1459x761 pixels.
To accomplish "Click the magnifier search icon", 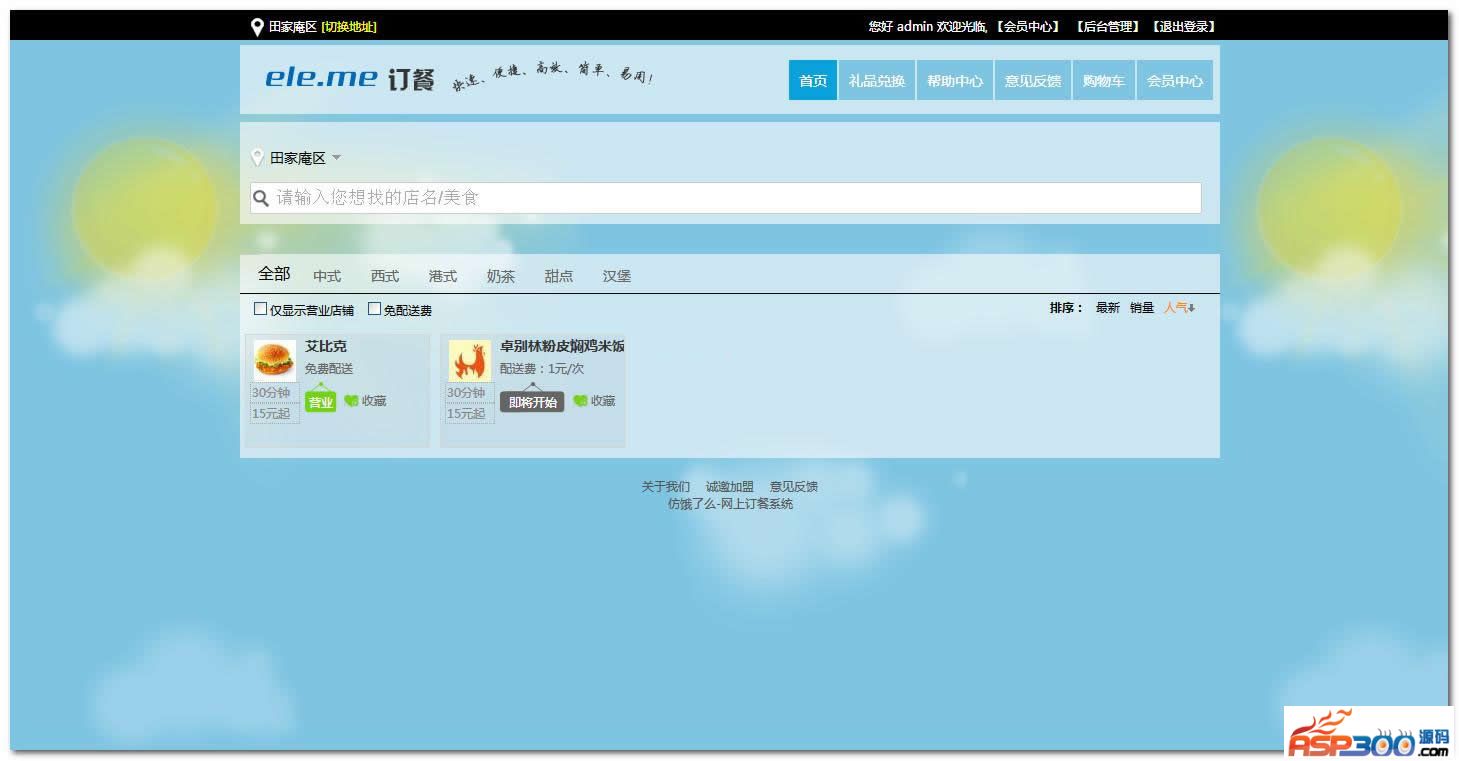I will pyautogui.click(x=261, y=198).
